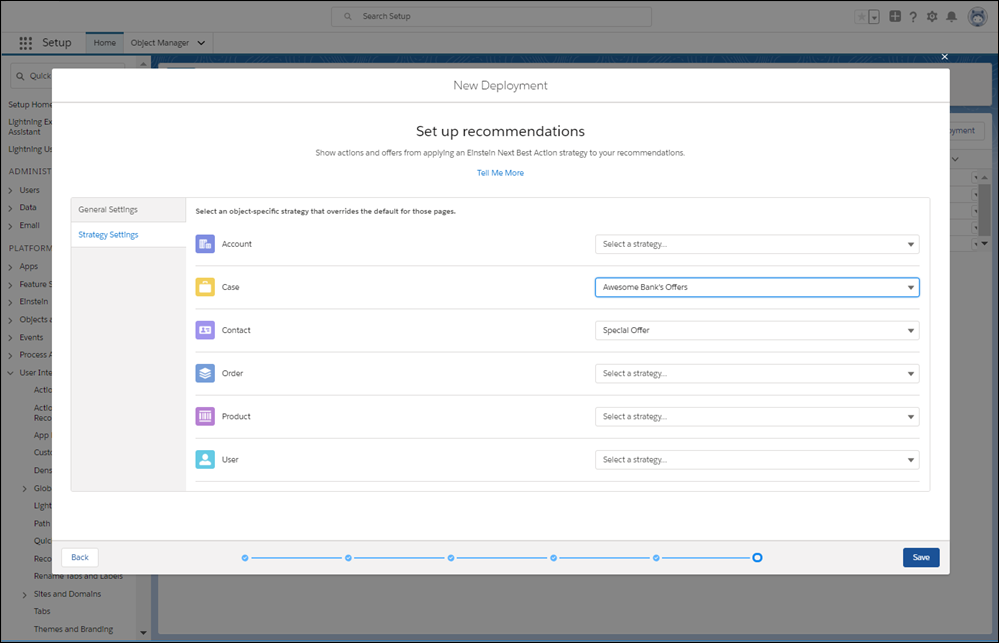Switch to the Home tab

[x=104, y=43]
